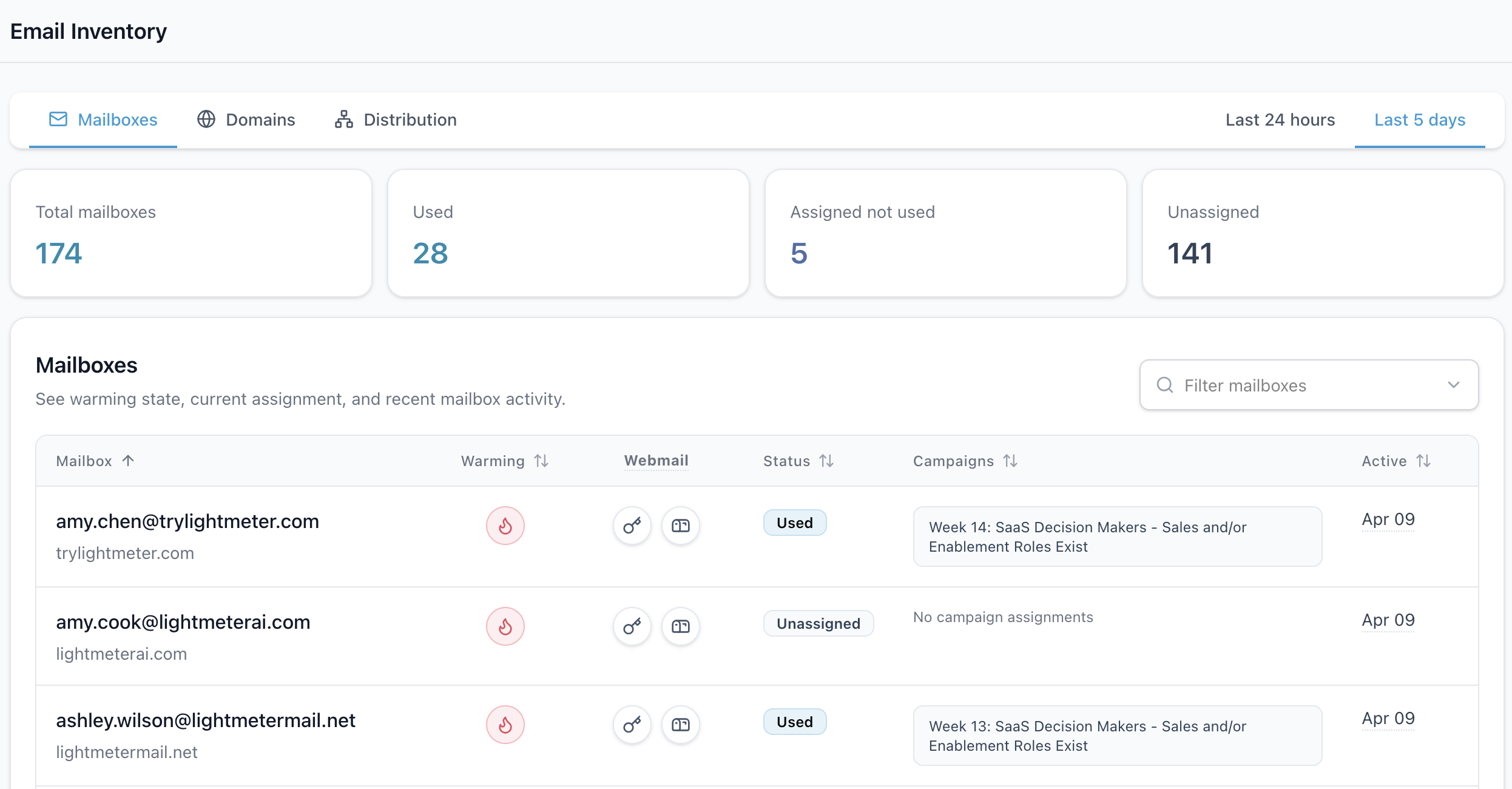Viewport: 1512px width, 789px height.
Task: Switch to the Domains tab
Action: pyautogui.click(x=246, y=120)
